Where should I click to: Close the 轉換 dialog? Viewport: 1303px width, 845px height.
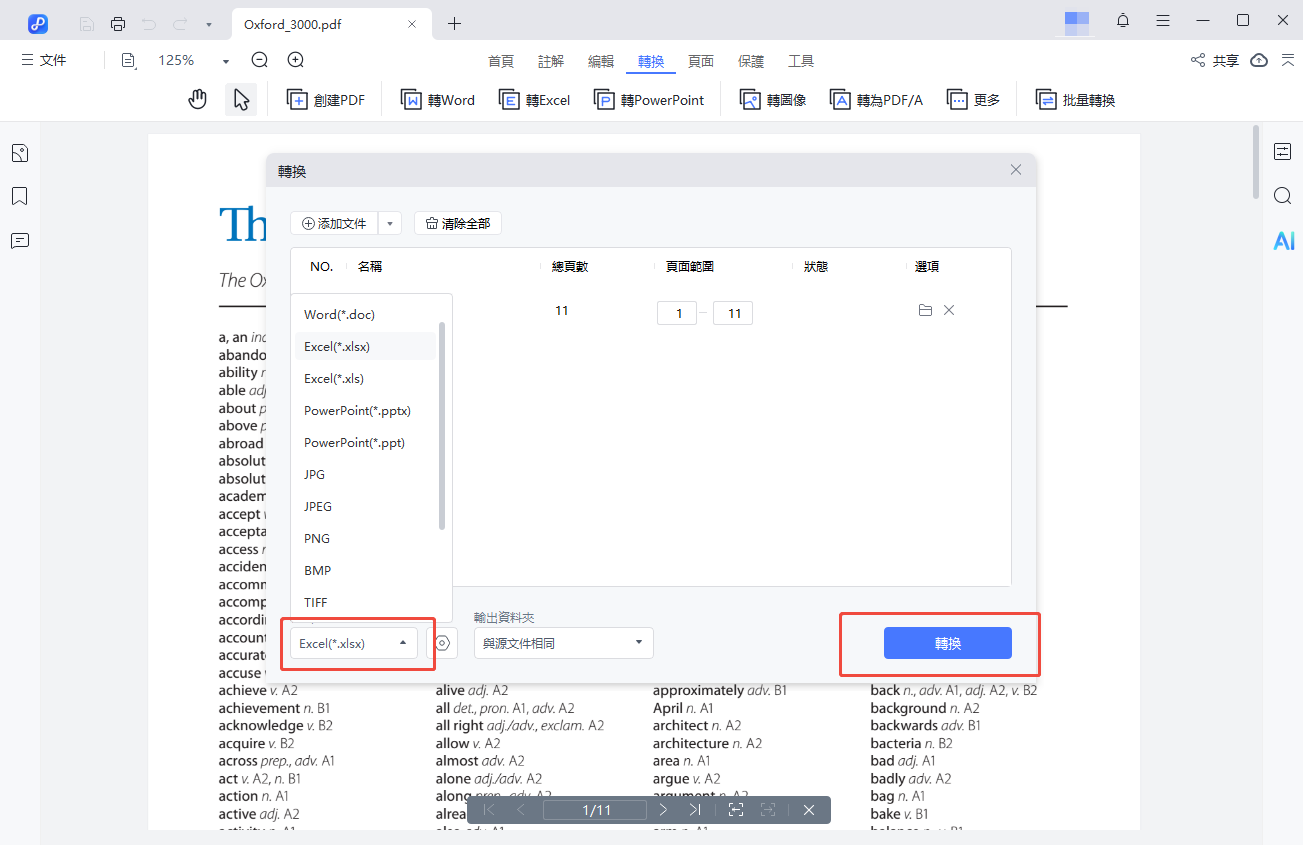[1016, 170]
